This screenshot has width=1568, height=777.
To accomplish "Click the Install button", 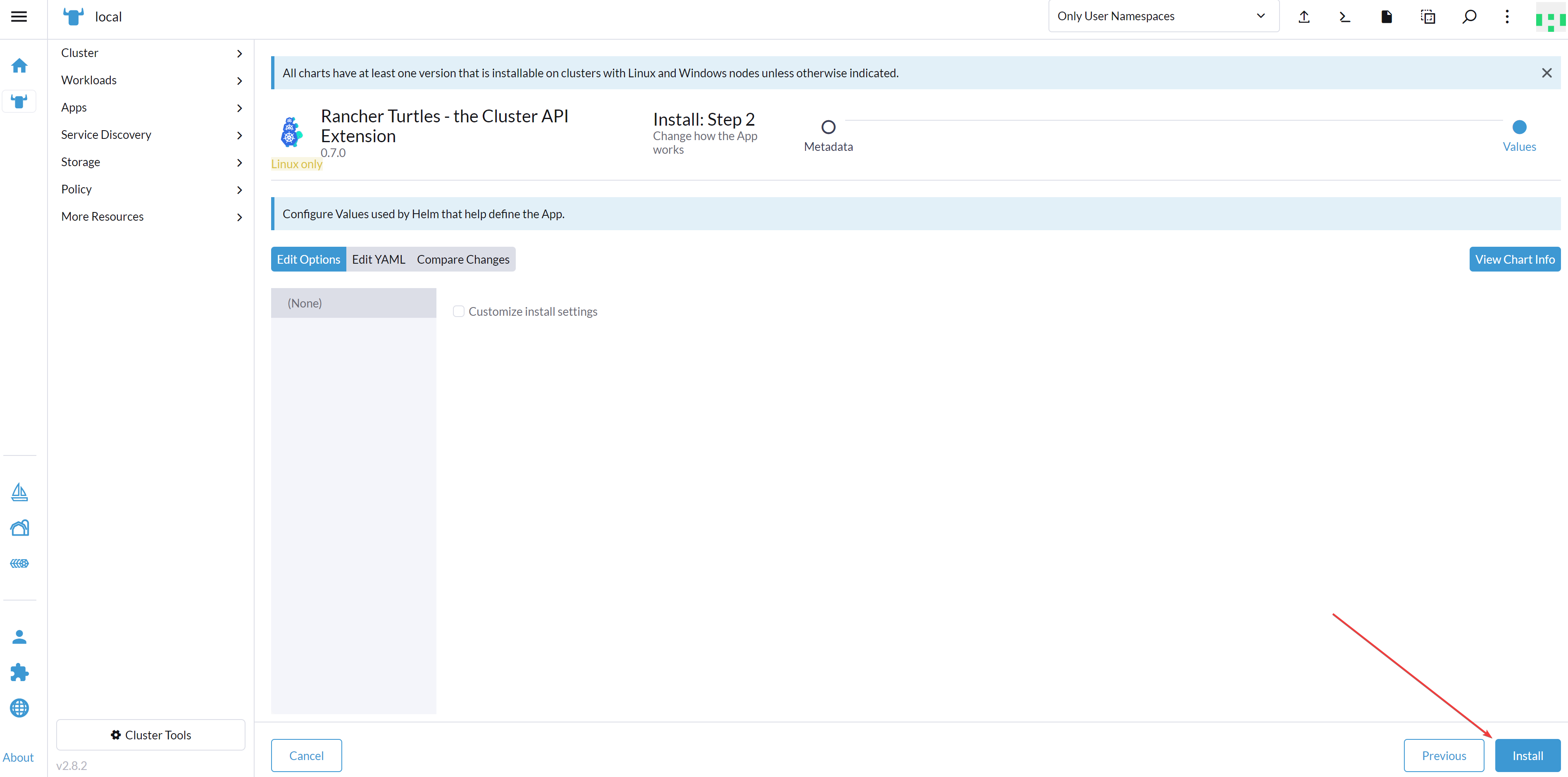I will pos(1528,756).
